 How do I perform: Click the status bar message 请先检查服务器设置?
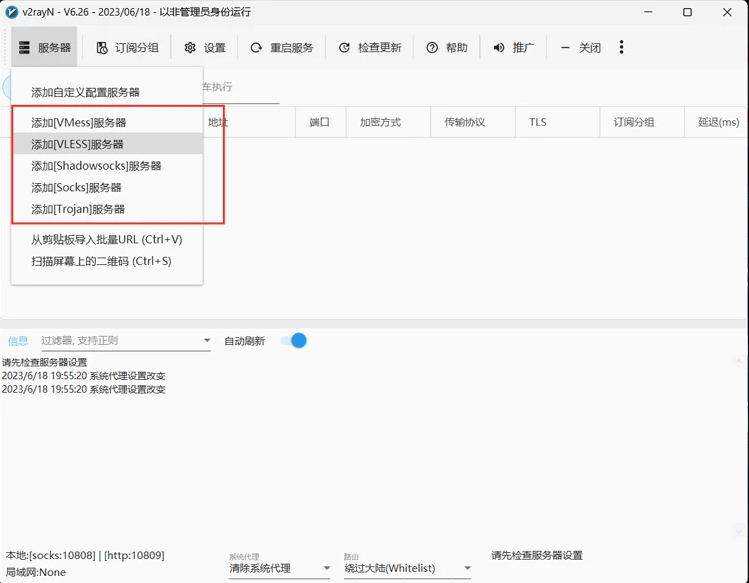pos(537,555)
